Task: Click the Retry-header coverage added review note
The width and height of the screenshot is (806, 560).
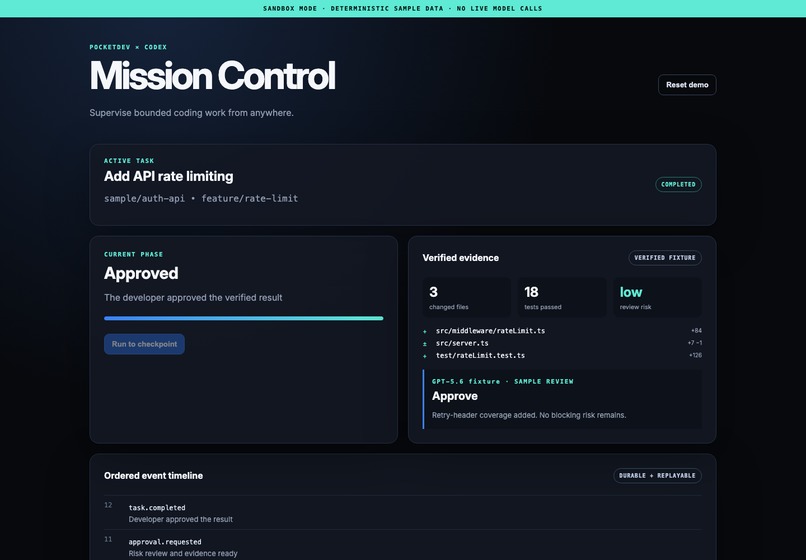Action: pyautogui.click(x=529, y=415)
